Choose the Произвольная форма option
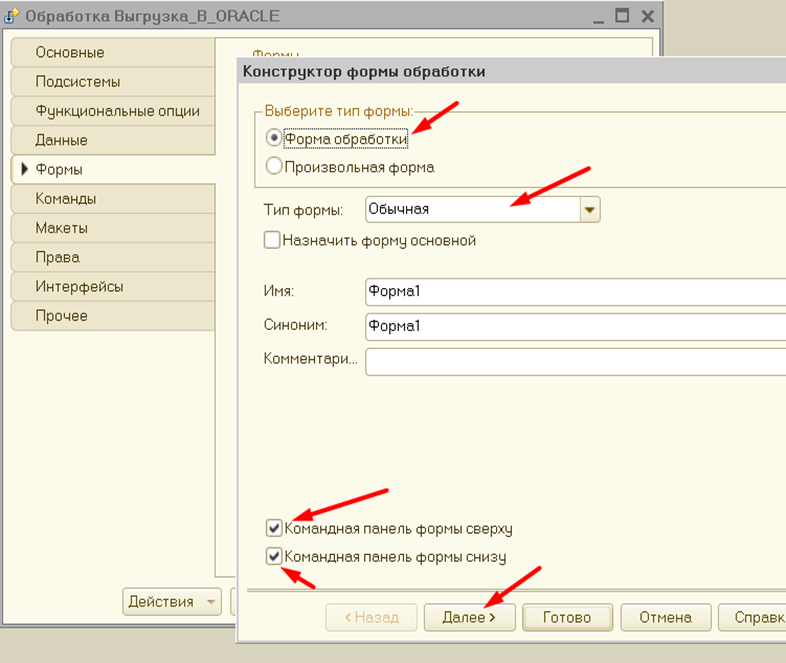The image size is (786, 663). pos(274,166)
